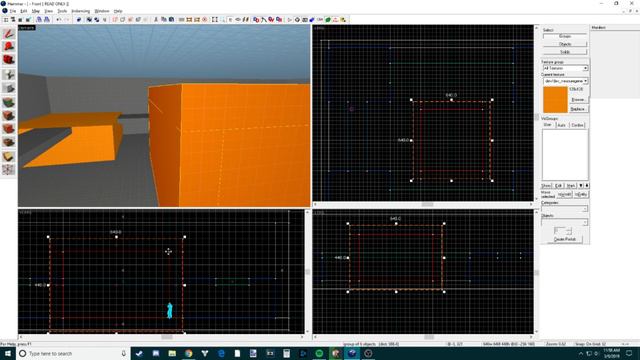Click the Browse texture button
The height and width of the screenshot is (360, 640).
coord(578,100)
